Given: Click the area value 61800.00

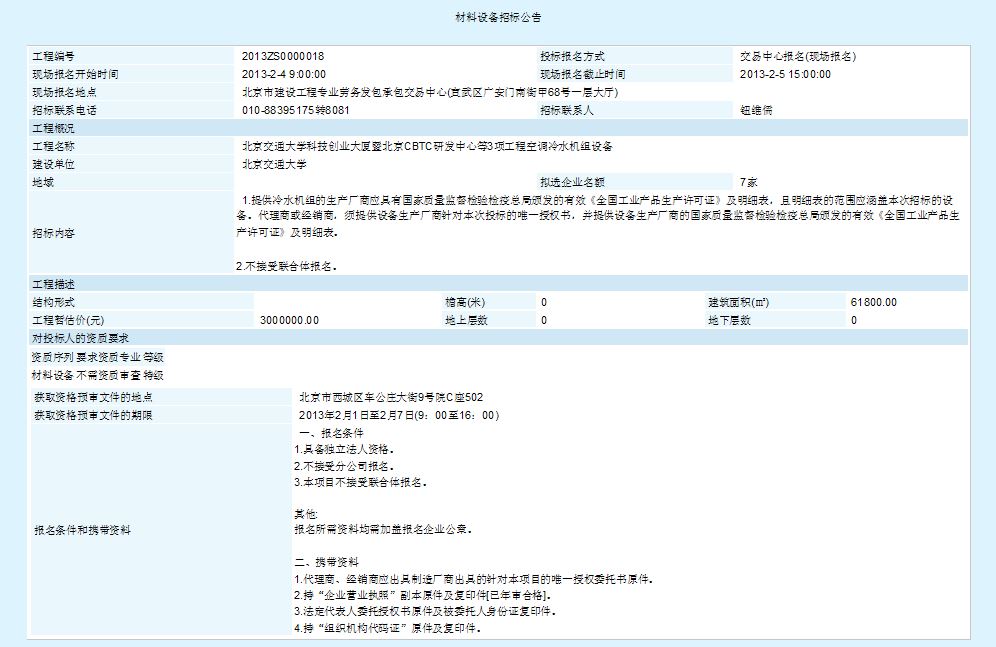Looking at the screenshot, I should 873,302.
